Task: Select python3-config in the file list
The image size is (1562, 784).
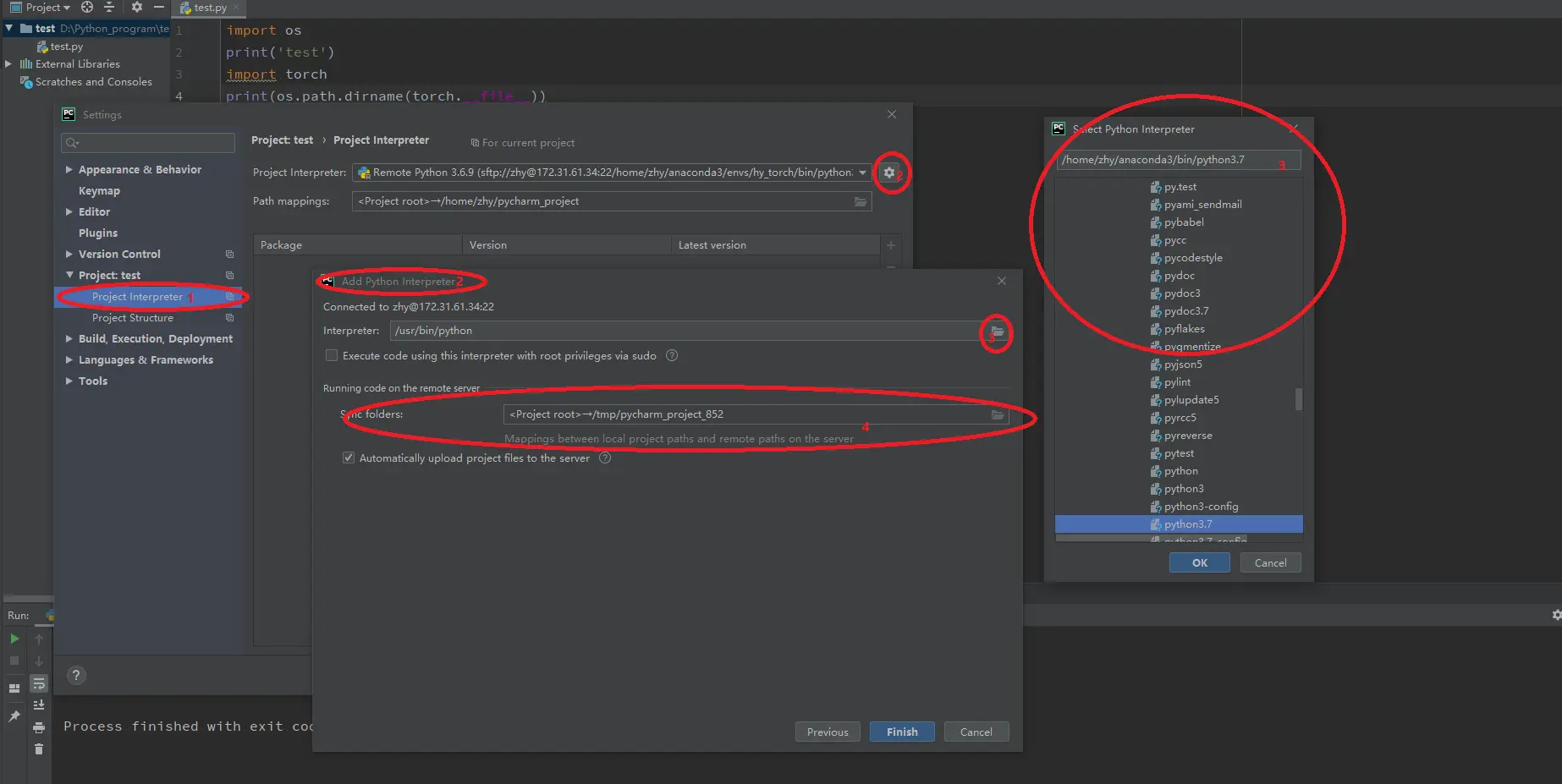Action: (x=1201, y=507)
